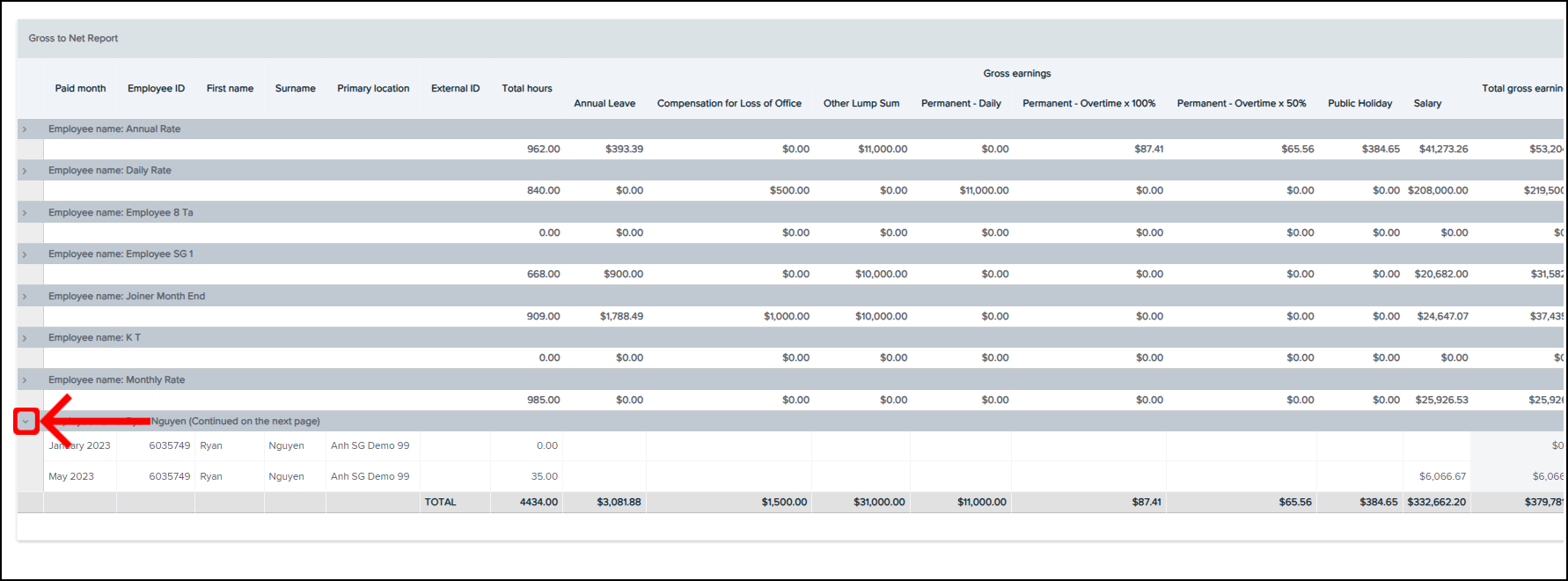The height and width of the screenshot is (581, 1568).
Task: Click the Employee ID column header
Action: pyautogui.click(x=156, y=88)
